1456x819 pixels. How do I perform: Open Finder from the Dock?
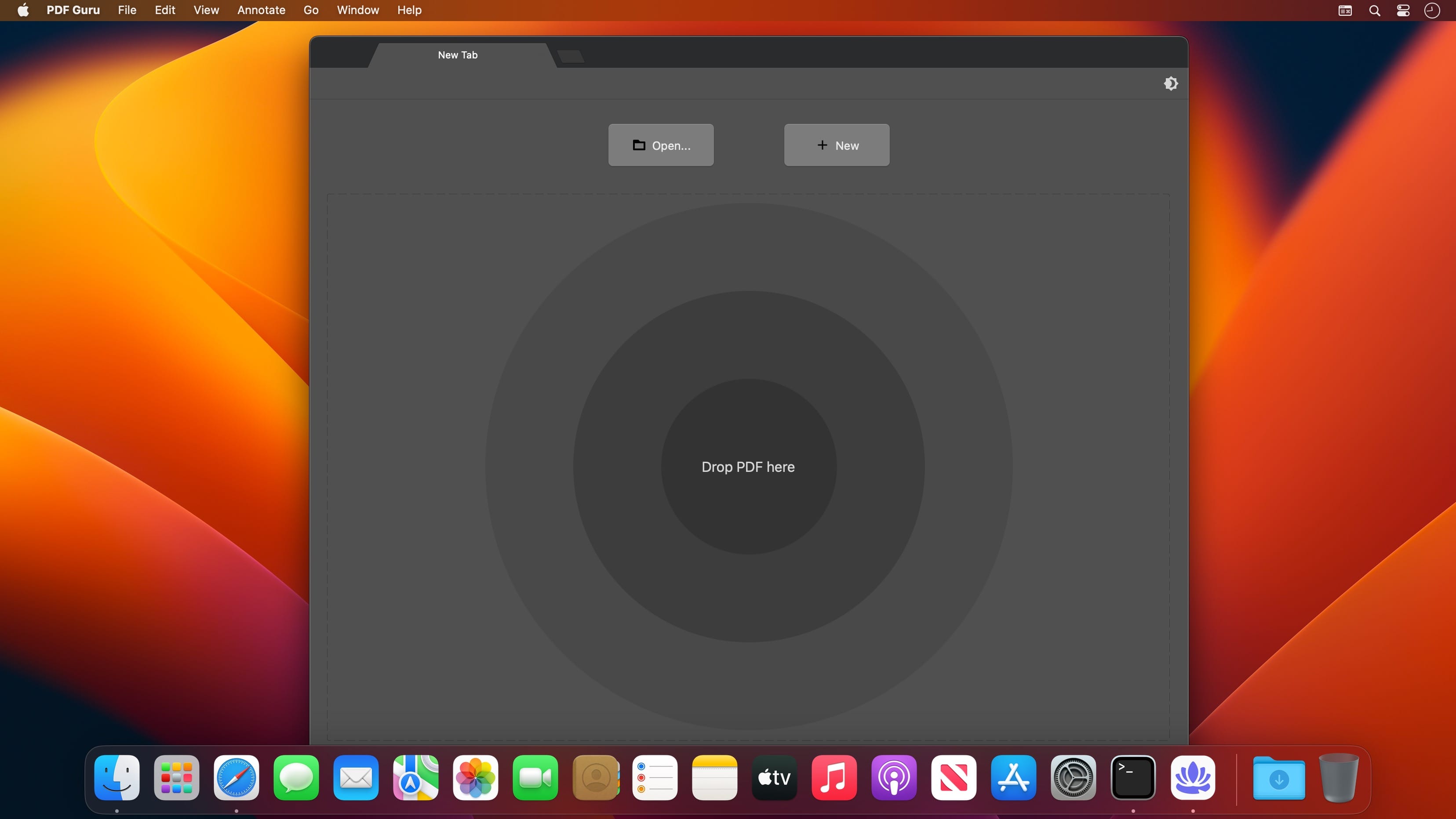coord(117,778)
